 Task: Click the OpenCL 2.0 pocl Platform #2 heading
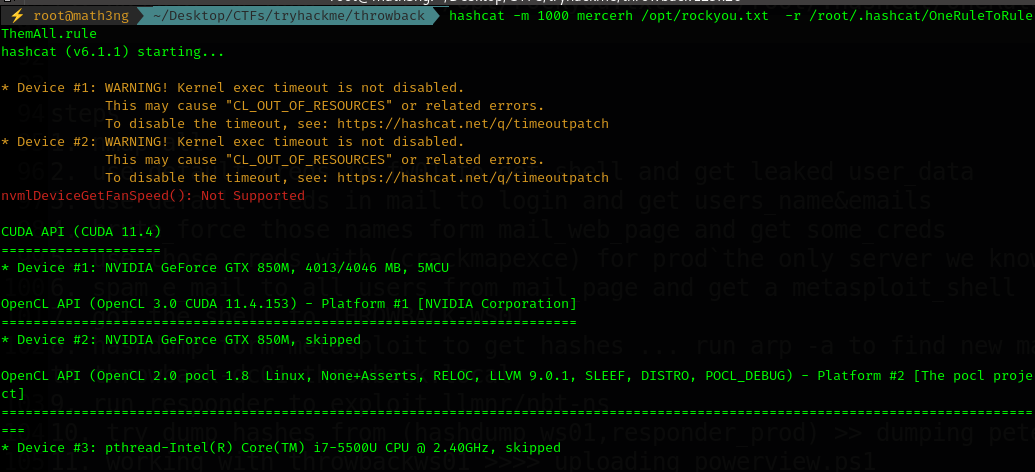coord(500,375)
